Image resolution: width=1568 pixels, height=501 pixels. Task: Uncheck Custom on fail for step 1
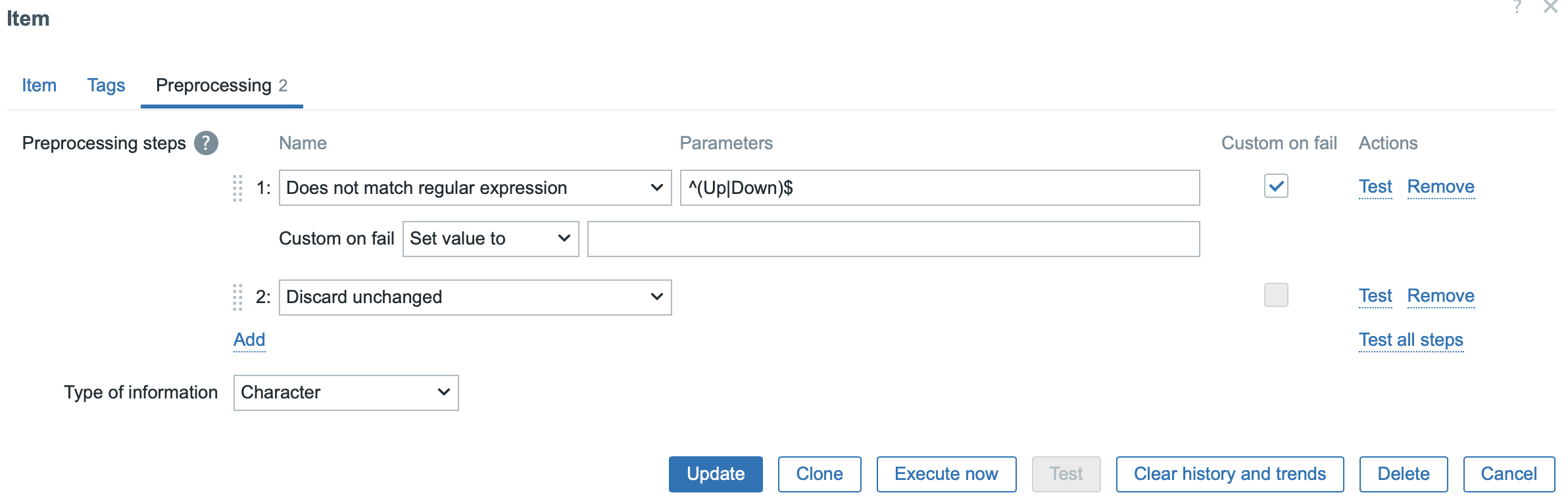click(1275, 186)
